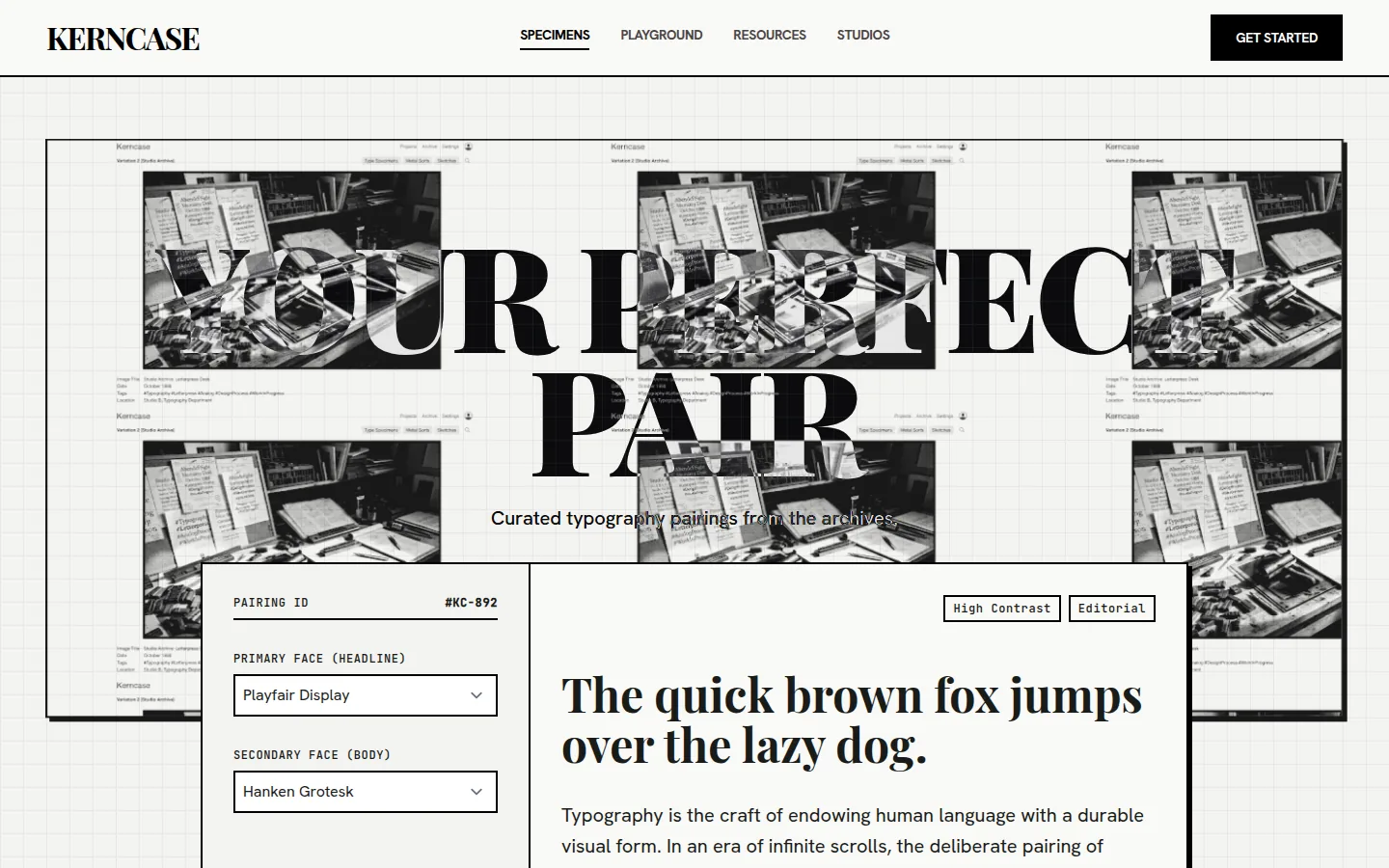Click the 'YOUR PERFECT PAIR' hero heading
This screenshot has width=1389, height=868.
pos(694,364)
